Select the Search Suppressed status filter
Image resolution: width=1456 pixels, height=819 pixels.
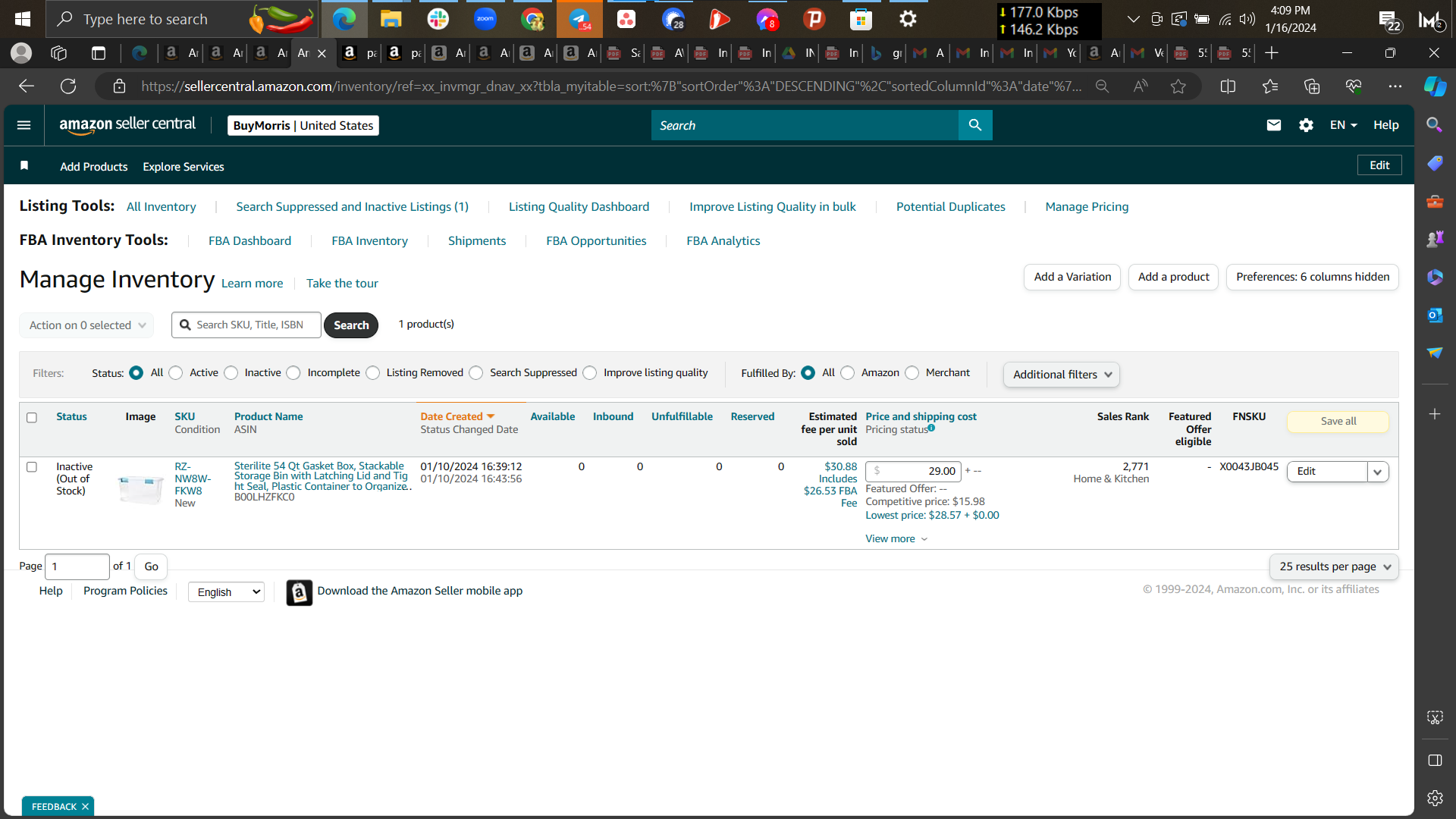pyautogui.click(x=476, y=373)
